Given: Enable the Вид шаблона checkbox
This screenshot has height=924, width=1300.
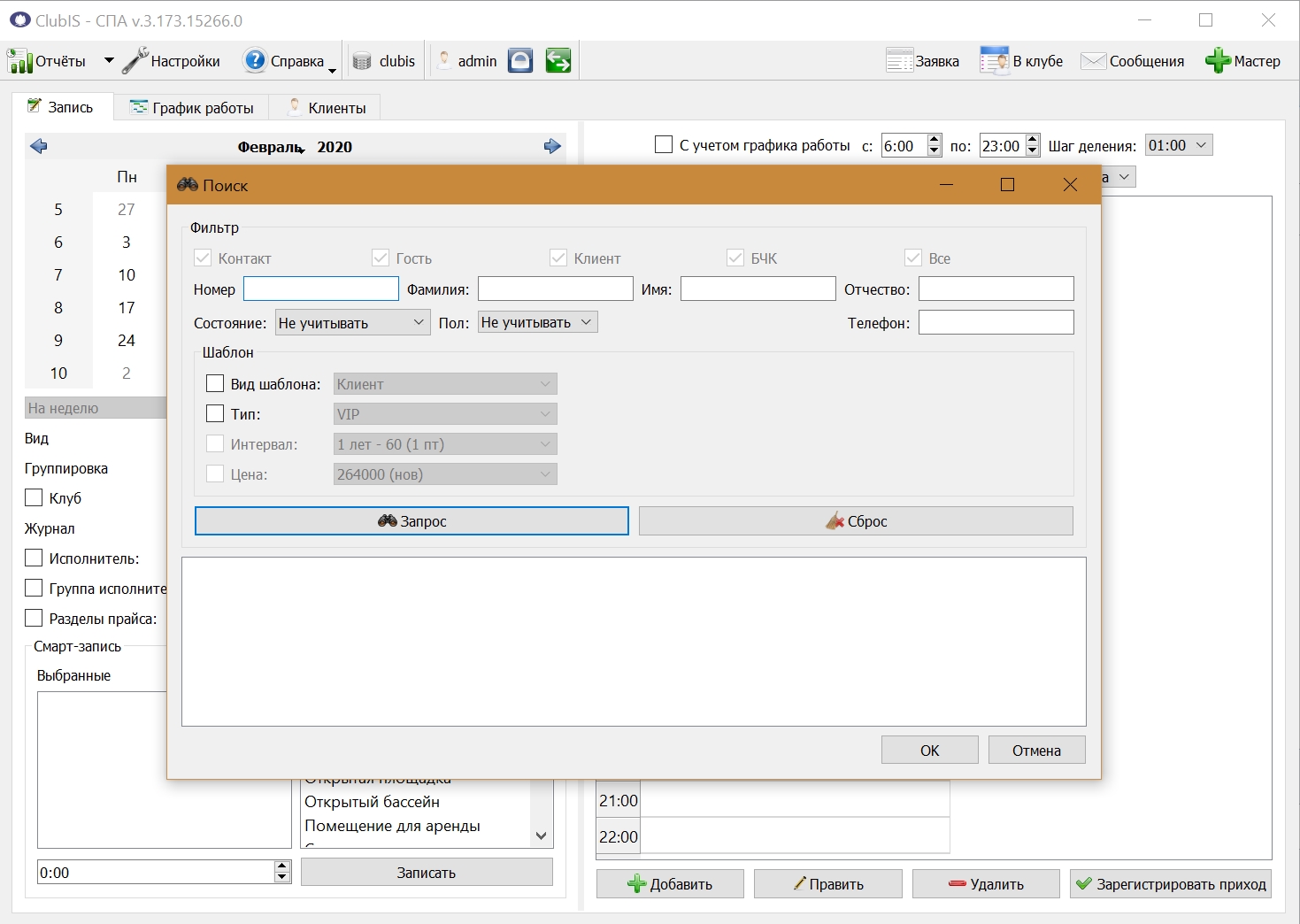Looking at the screenshot, I should tap(215, 383).
